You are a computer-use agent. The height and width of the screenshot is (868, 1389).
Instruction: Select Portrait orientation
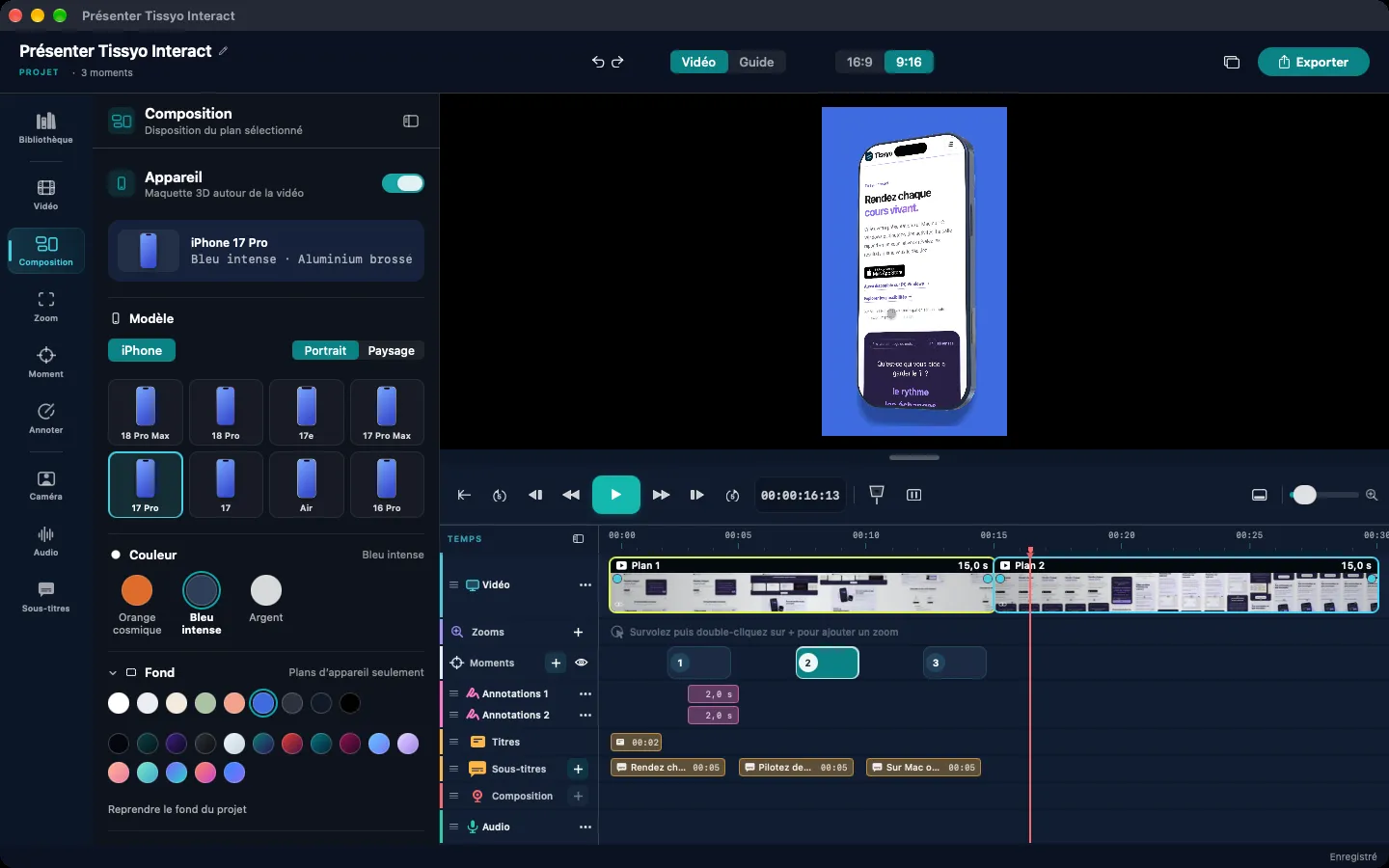click(325, 351)
